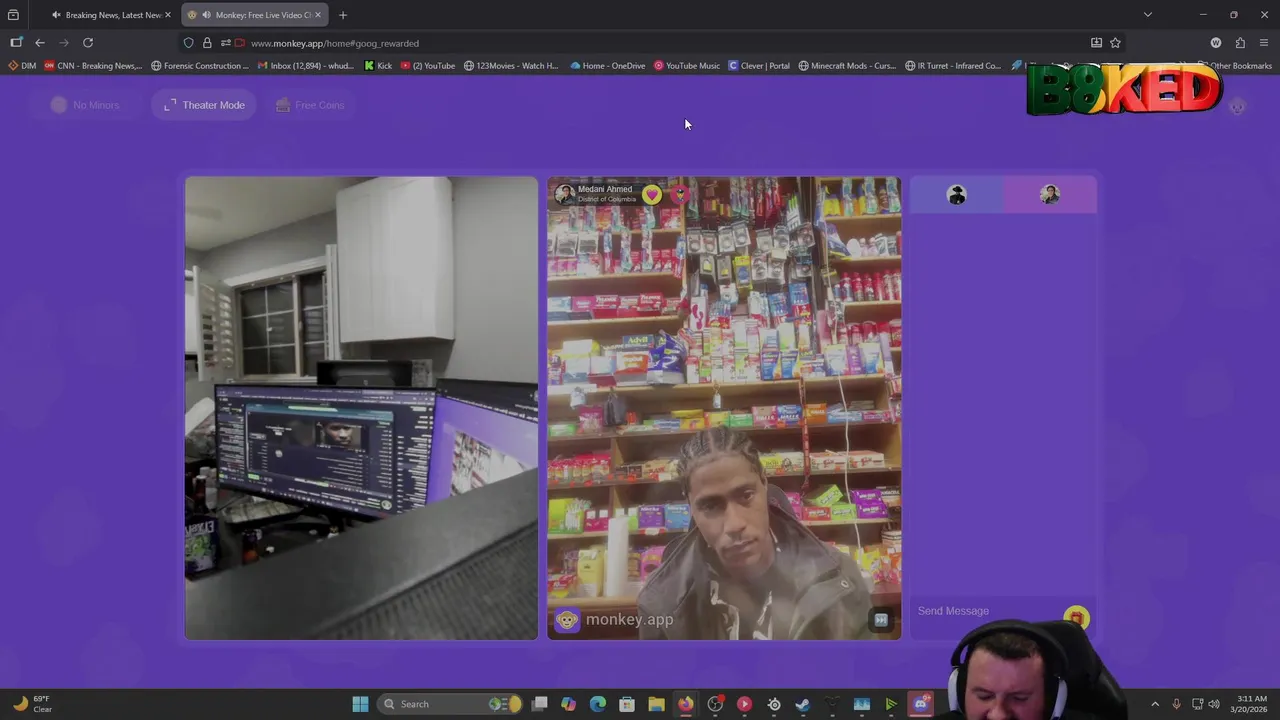Toggle the browser sidebar icon
This screenshot has width=1280, height=720.
(x=16, y=43)
